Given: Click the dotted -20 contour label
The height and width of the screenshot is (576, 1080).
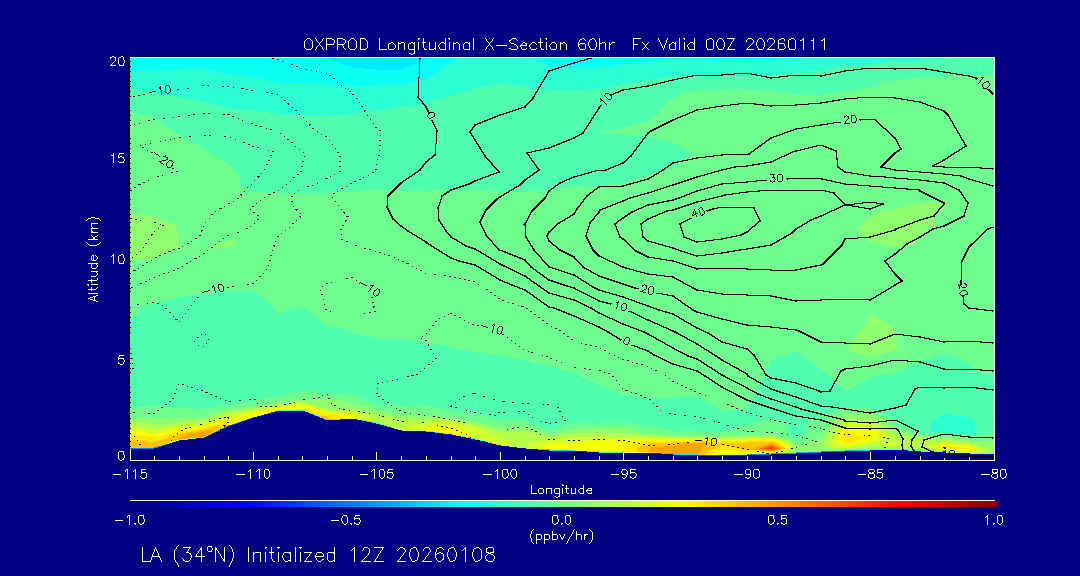Looking at the screenshot, I should tap(165, 160).
